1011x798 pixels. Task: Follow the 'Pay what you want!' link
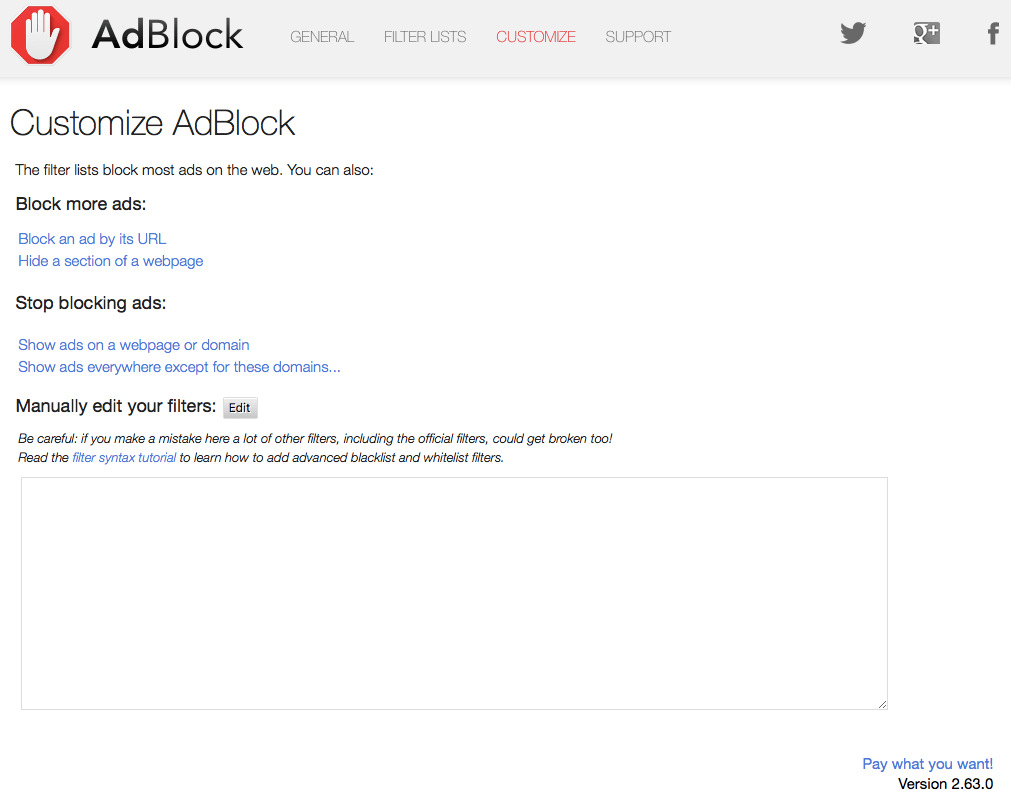(927, 764)
